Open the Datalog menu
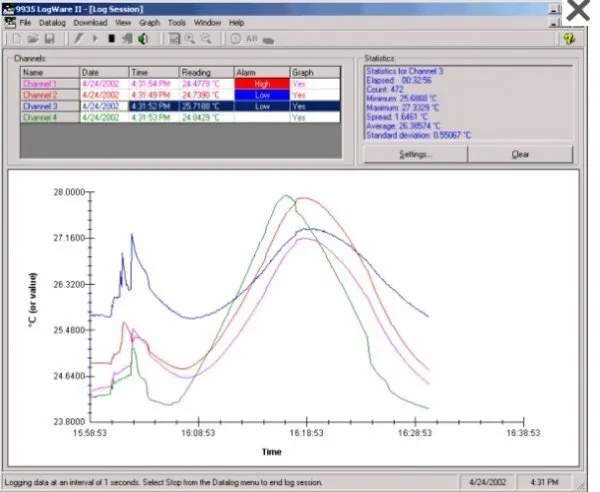Screen dimensions: 600x492 (x=52, y=23)
